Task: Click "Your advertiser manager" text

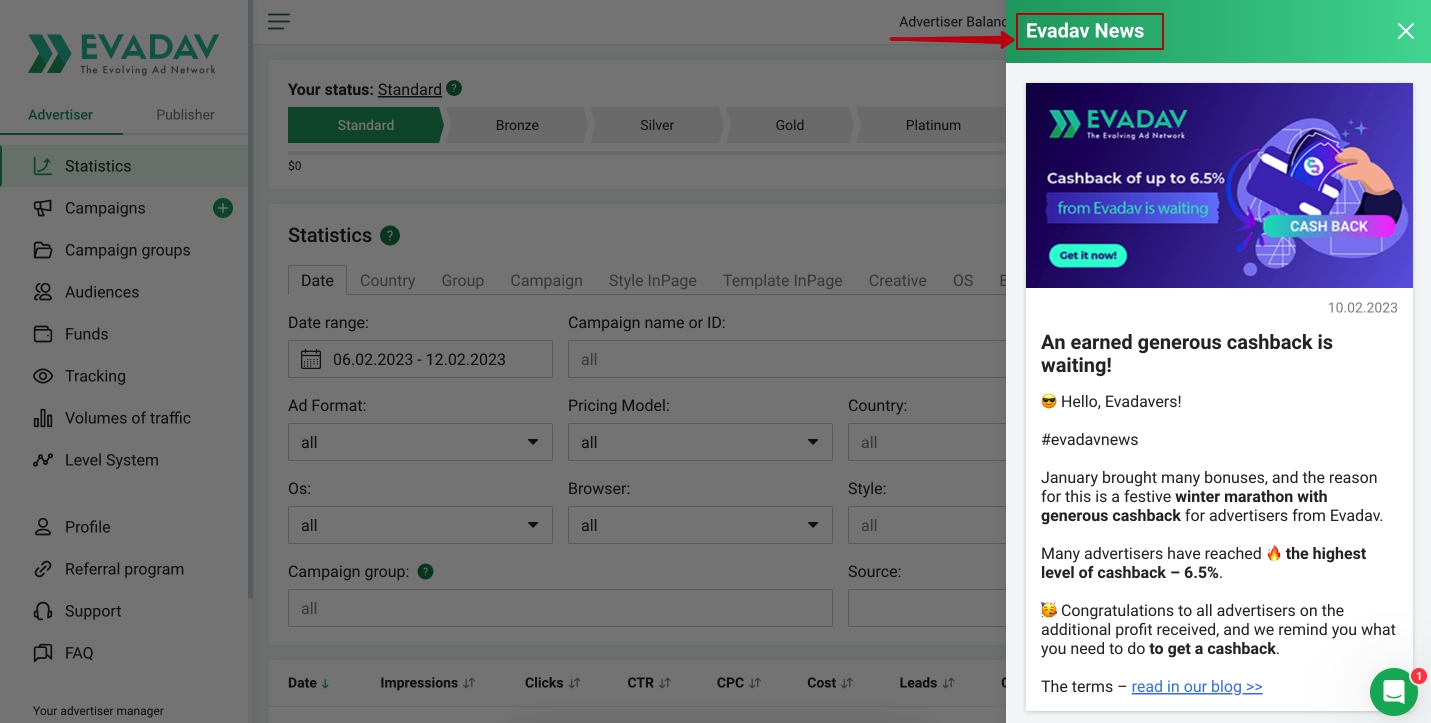Action: pyautogui.click(x=98, y=711)
